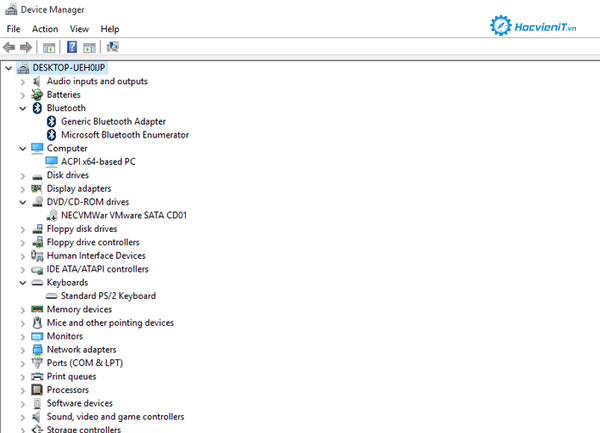
Task: Collapse the Computer category chevron
Action: click(x=23, y=149)
